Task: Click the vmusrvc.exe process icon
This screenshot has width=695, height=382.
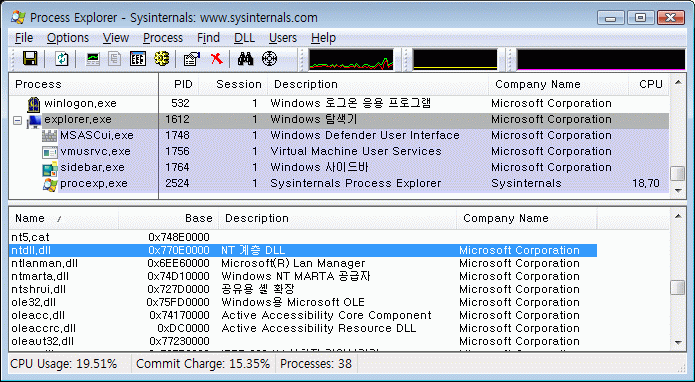Action: pyautogui.click(x=49, y=152)
